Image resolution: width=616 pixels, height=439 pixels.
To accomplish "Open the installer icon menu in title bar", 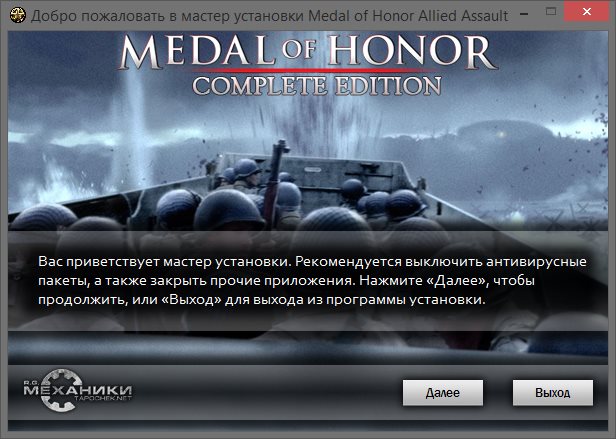I will [17, 15].
